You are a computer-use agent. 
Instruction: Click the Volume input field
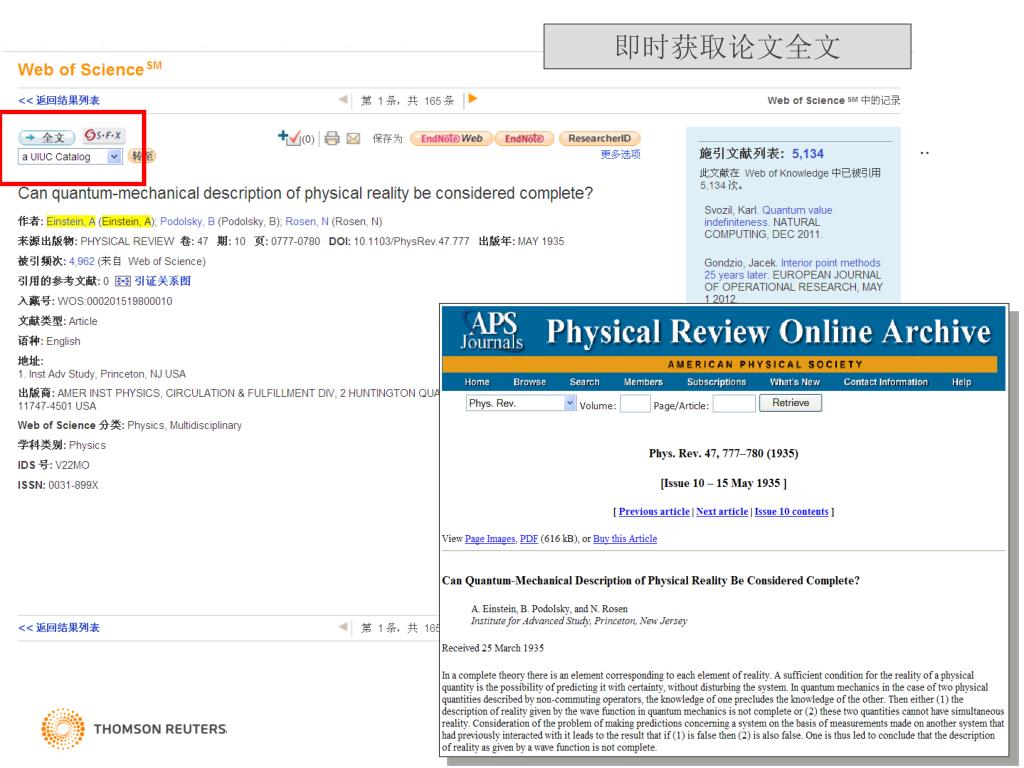point(635,404)
